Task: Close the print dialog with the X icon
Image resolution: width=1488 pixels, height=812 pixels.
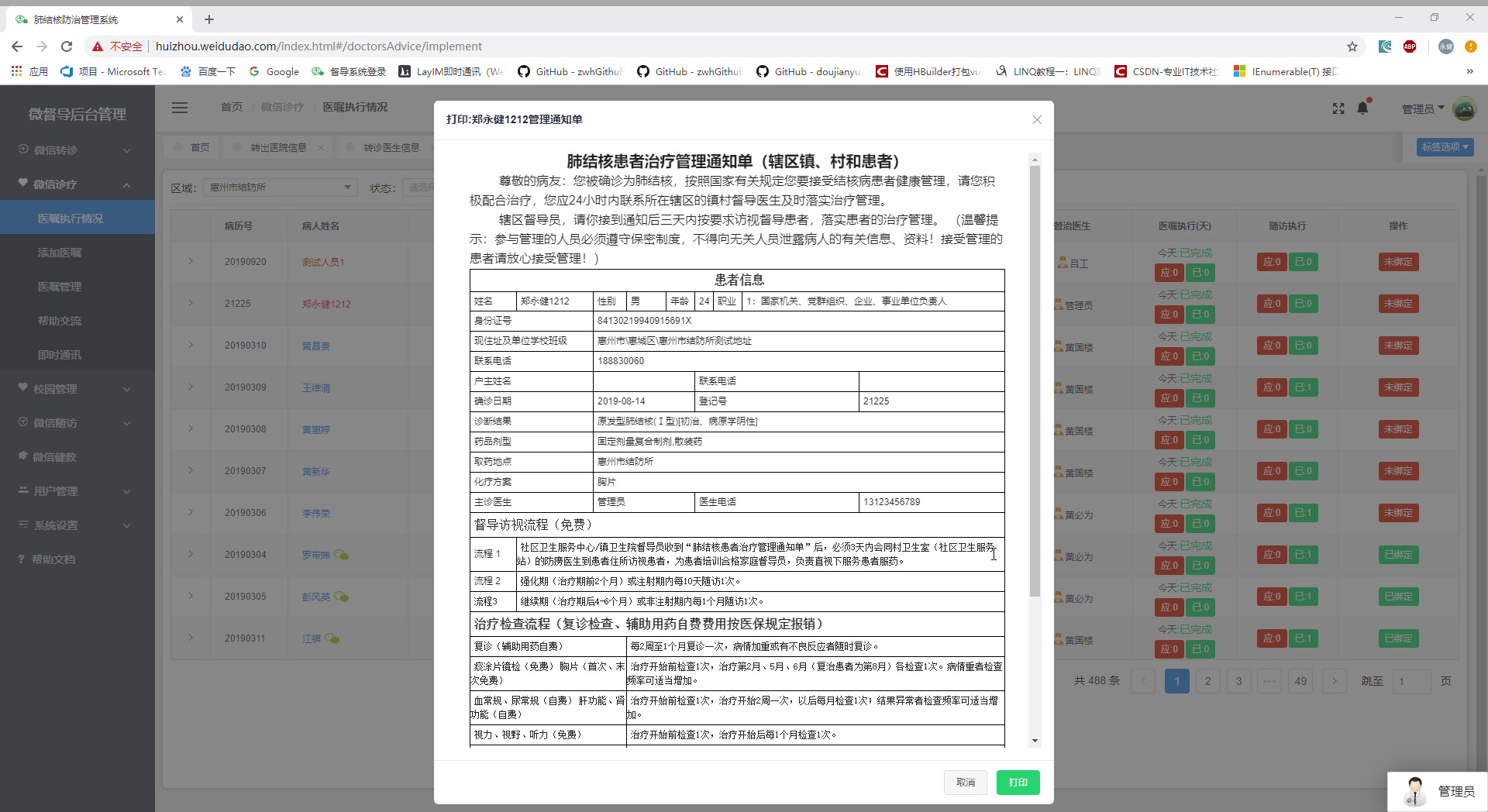Action: click(x=1037, y=119)
